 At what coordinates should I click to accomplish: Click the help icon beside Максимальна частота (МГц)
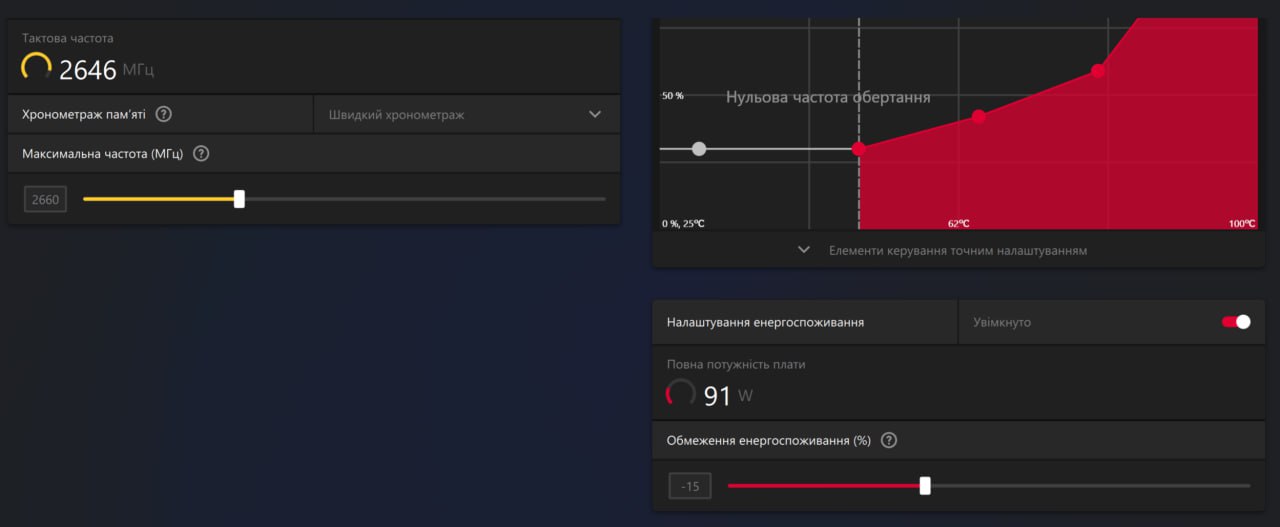[201, 154]
